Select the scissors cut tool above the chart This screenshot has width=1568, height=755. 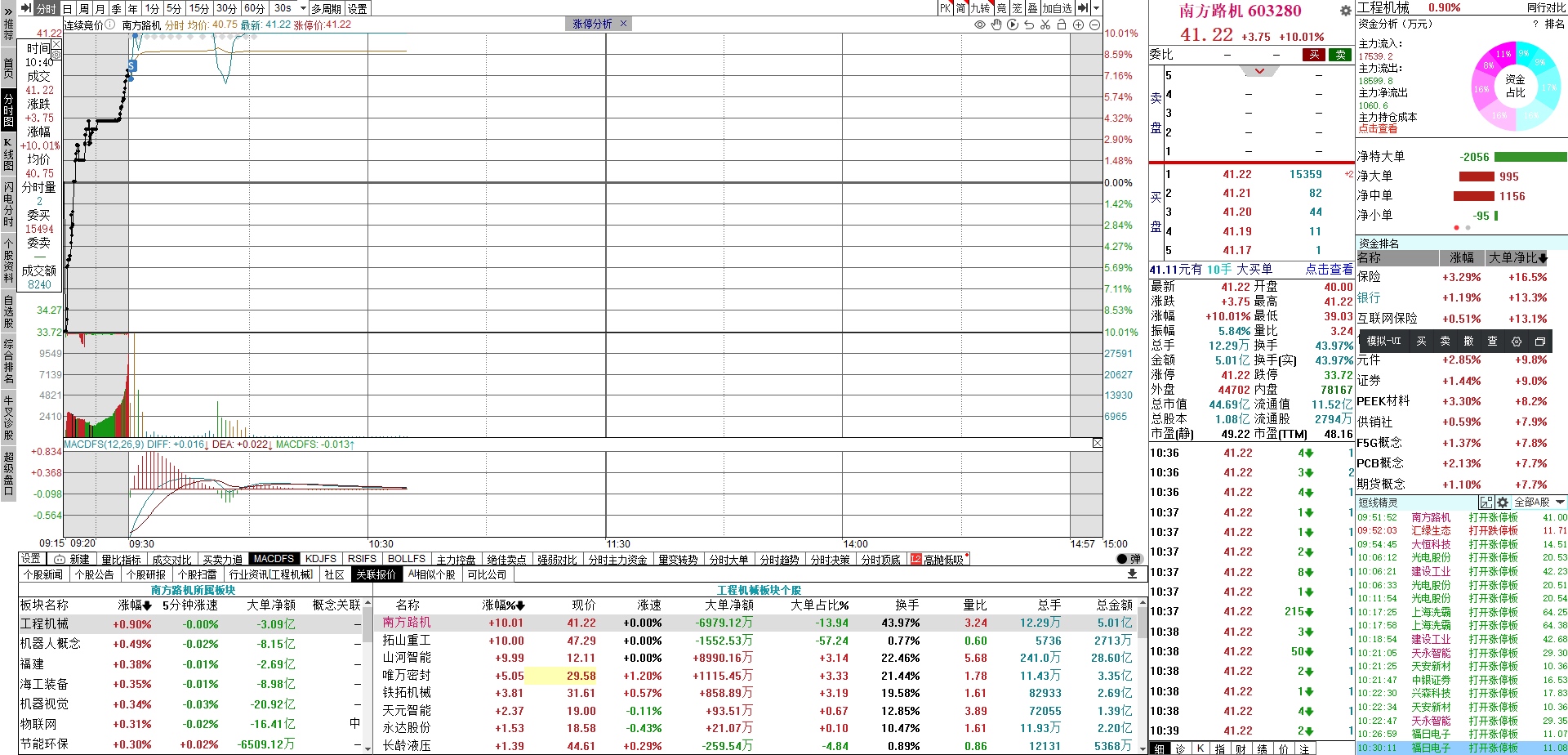[1045, 25]
